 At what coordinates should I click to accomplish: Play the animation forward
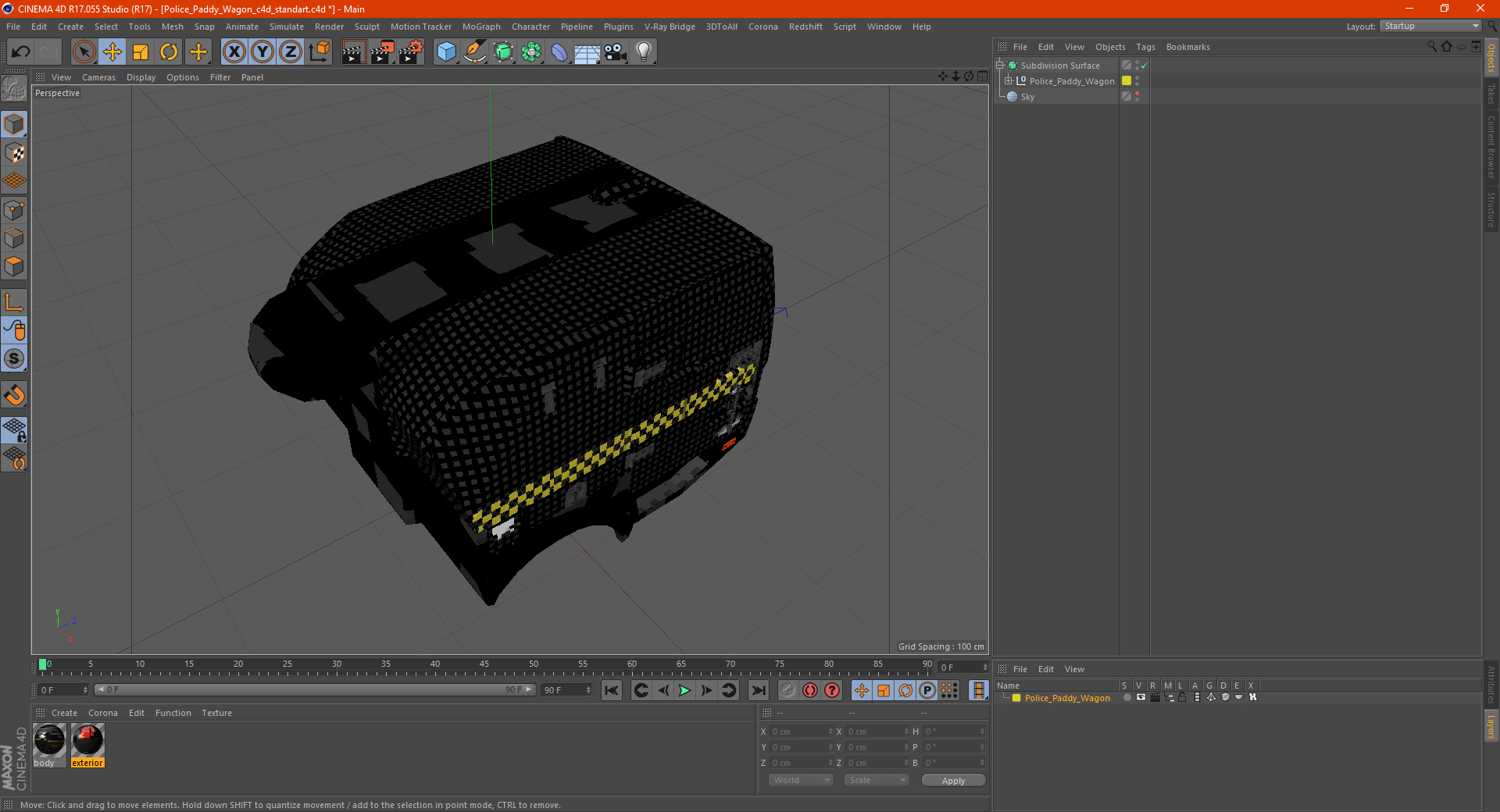click(684, 690)
